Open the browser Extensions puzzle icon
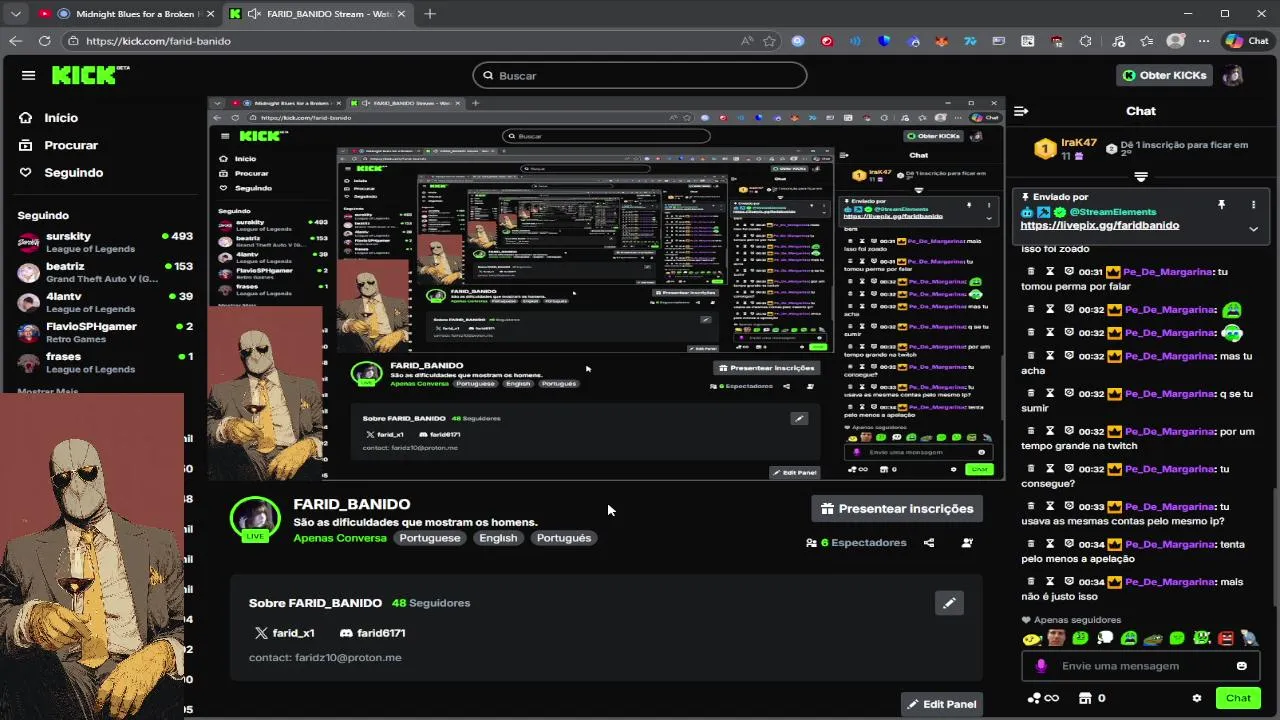Viewport: 1280px width, 720px height. click(1086, 41)
